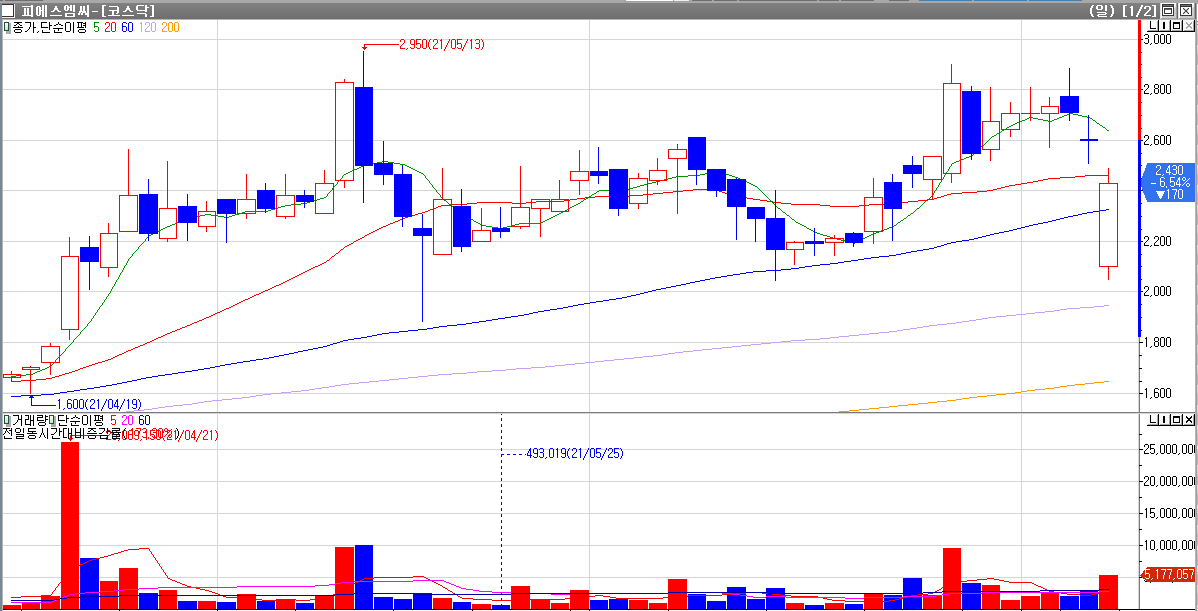Click the current volume tag 5,177,057
Image resolution: width=1198 pixels, height=611 pixels.
1169,574
